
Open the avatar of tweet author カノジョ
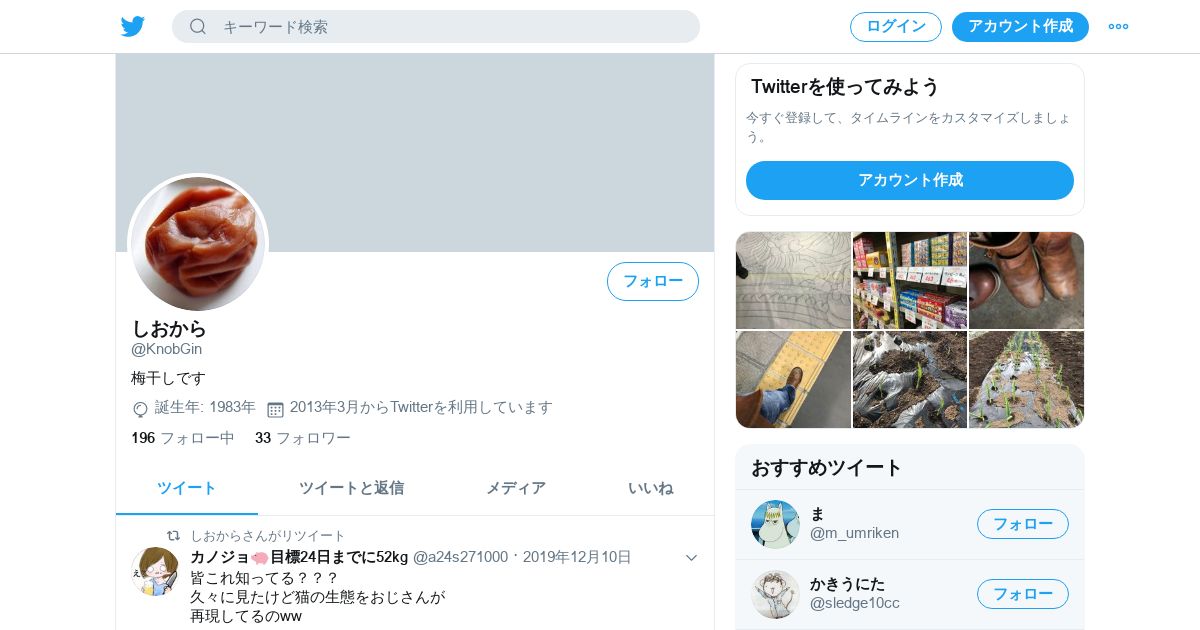point(155,571)
